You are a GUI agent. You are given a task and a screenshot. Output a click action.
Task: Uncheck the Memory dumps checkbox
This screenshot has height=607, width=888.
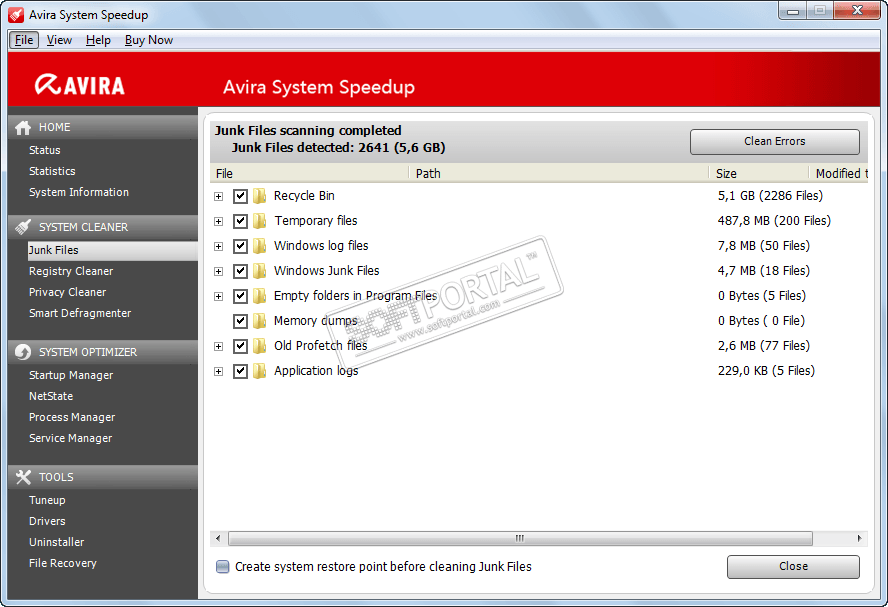tap(240, 321)
